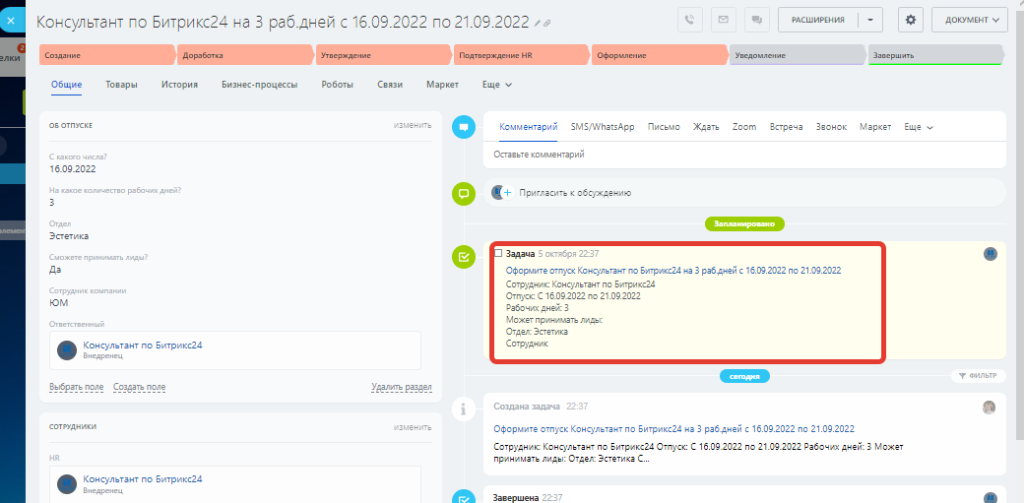Tick the Задача completion checkbox

(498, 253)
